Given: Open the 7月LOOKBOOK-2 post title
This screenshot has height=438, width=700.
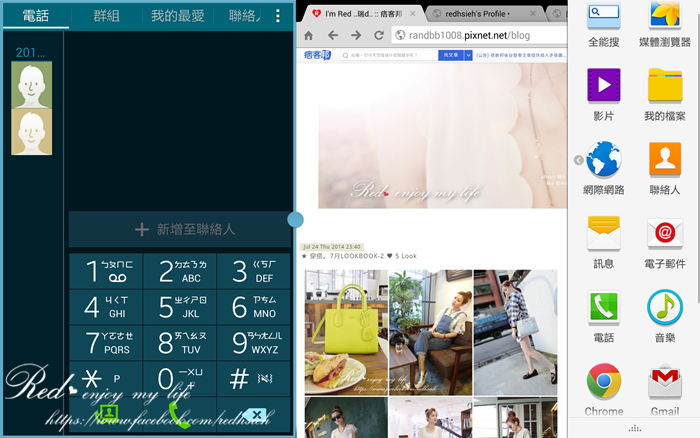Looking at the screenshot, I should [x=359, y=256].
